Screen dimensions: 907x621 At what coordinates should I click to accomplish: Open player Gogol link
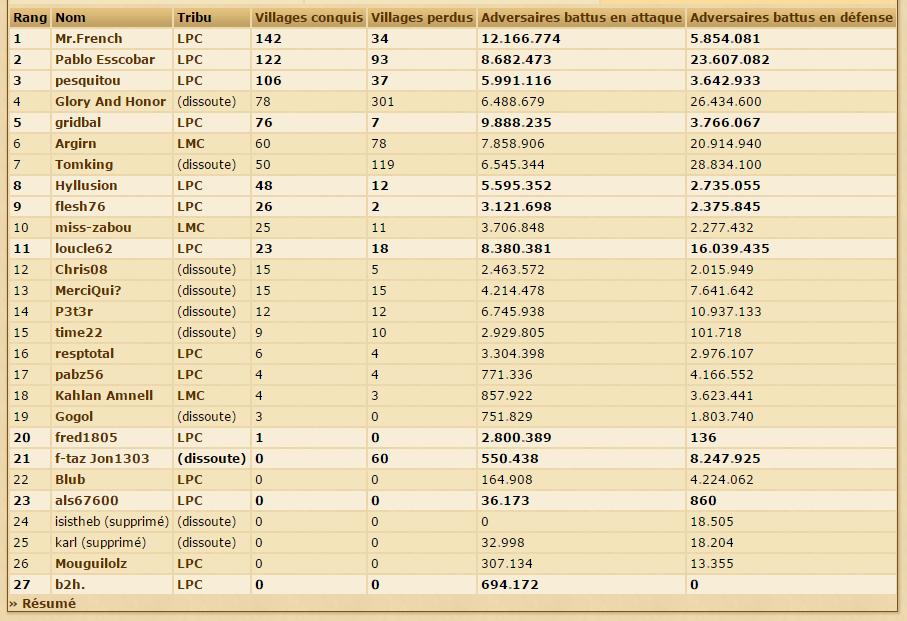[x=73, y=417]
